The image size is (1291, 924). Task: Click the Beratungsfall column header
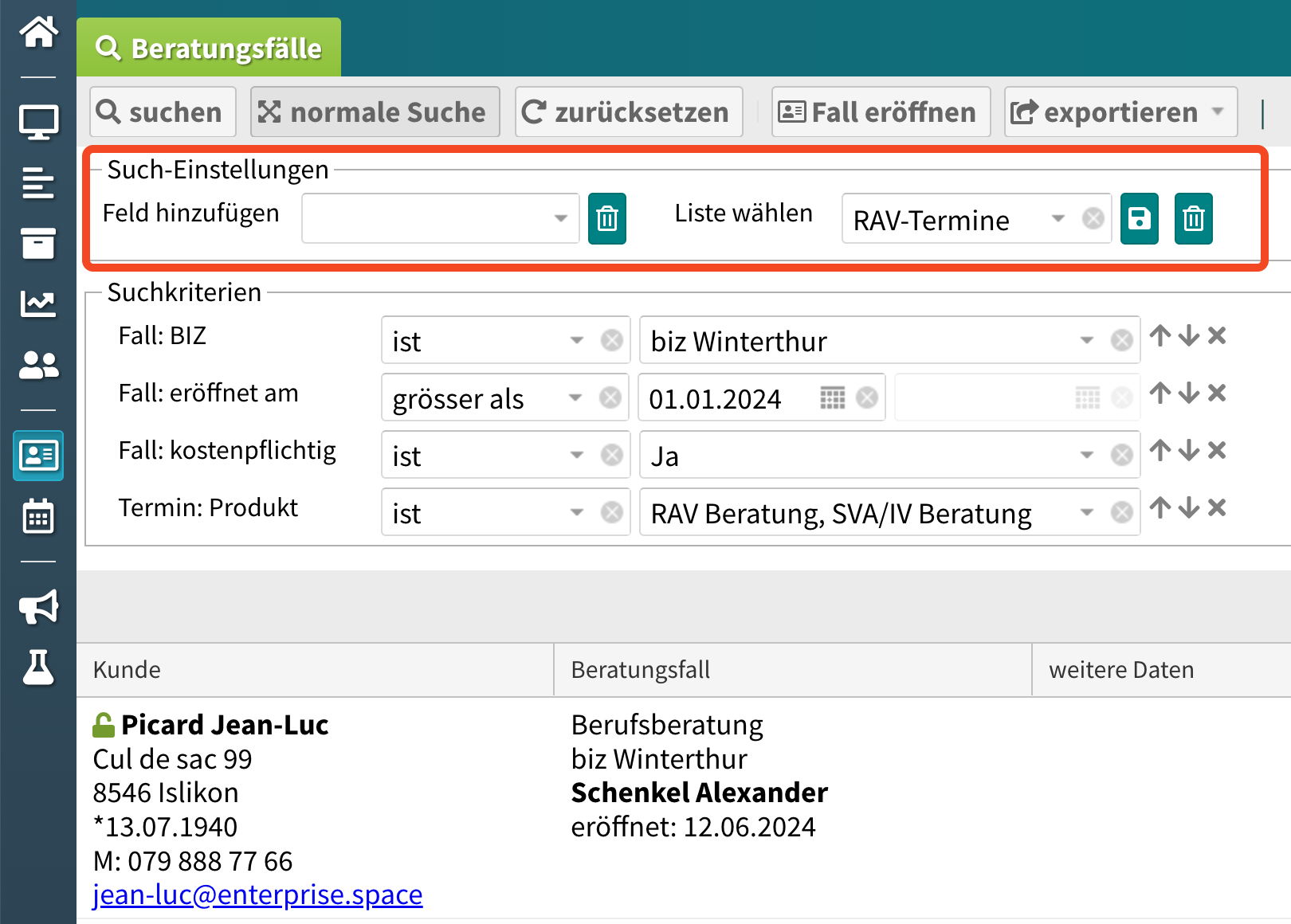tap(793, 670)
